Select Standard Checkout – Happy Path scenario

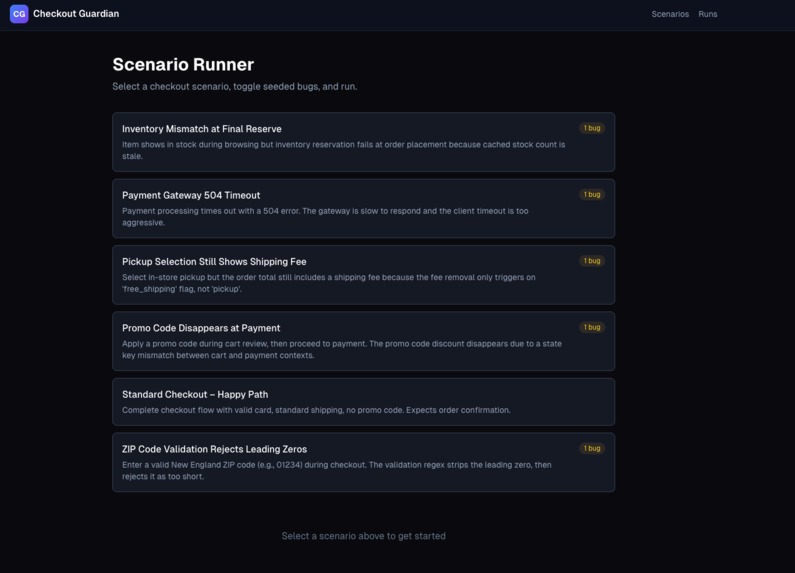tap(364, 402)
